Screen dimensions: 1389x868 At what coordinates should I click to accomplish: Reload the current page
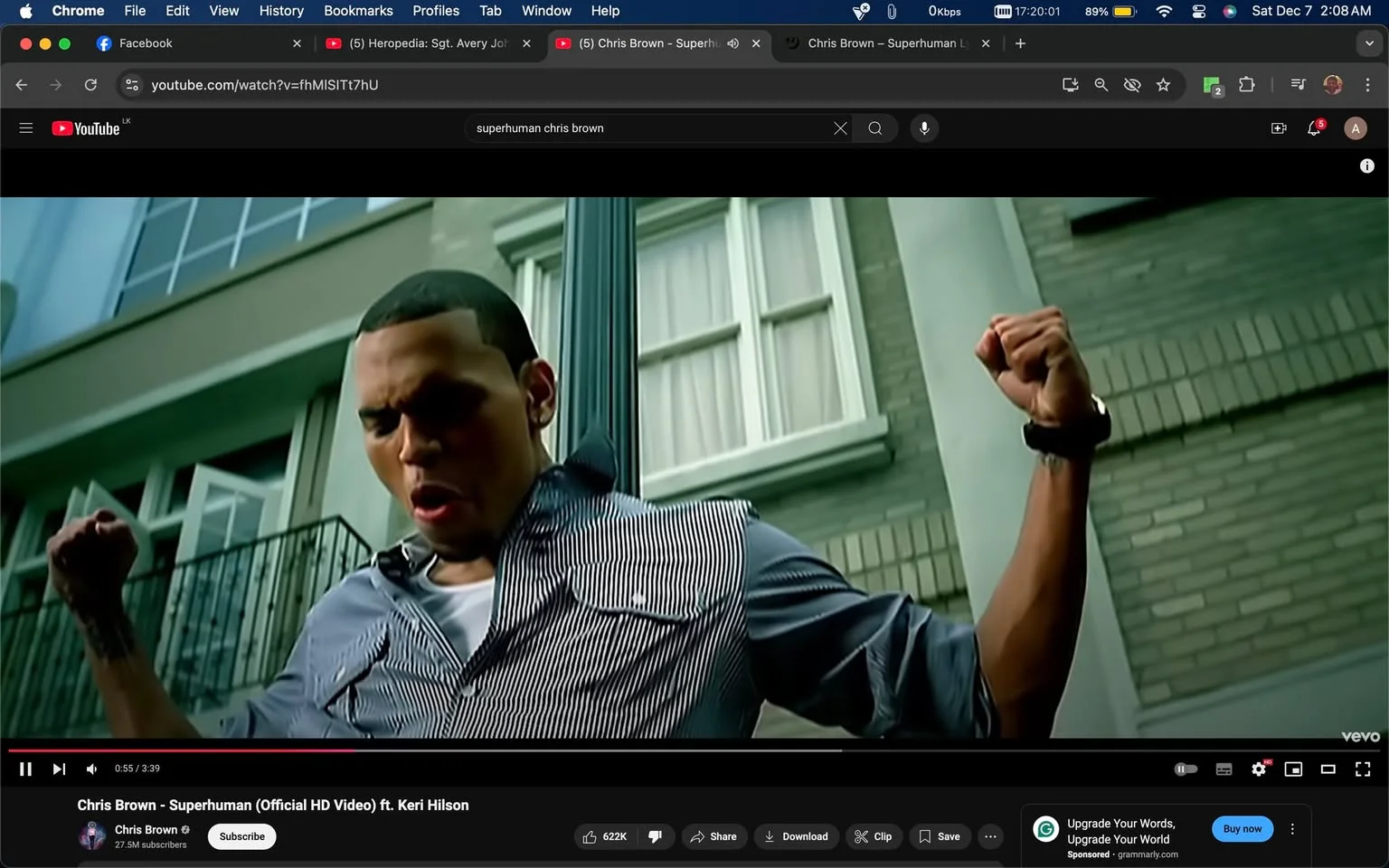[x=90, y=85]
